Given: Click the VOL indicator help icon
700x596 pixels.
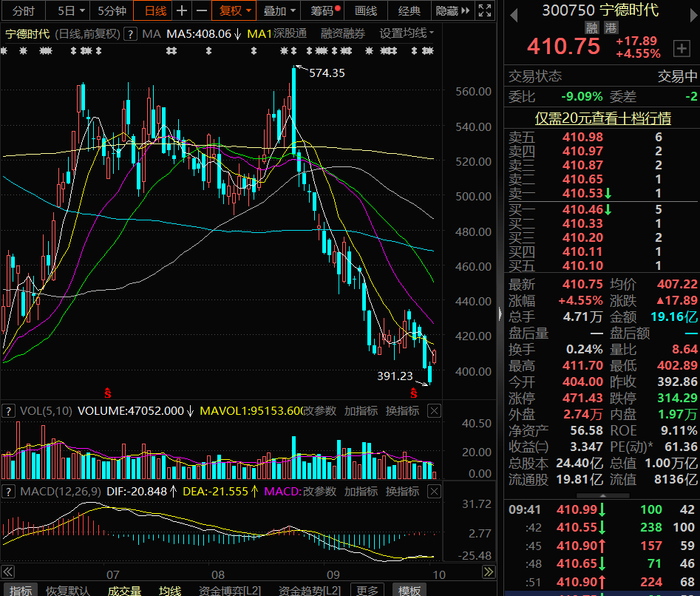Looking at the screenshot, I should point(8,411).
